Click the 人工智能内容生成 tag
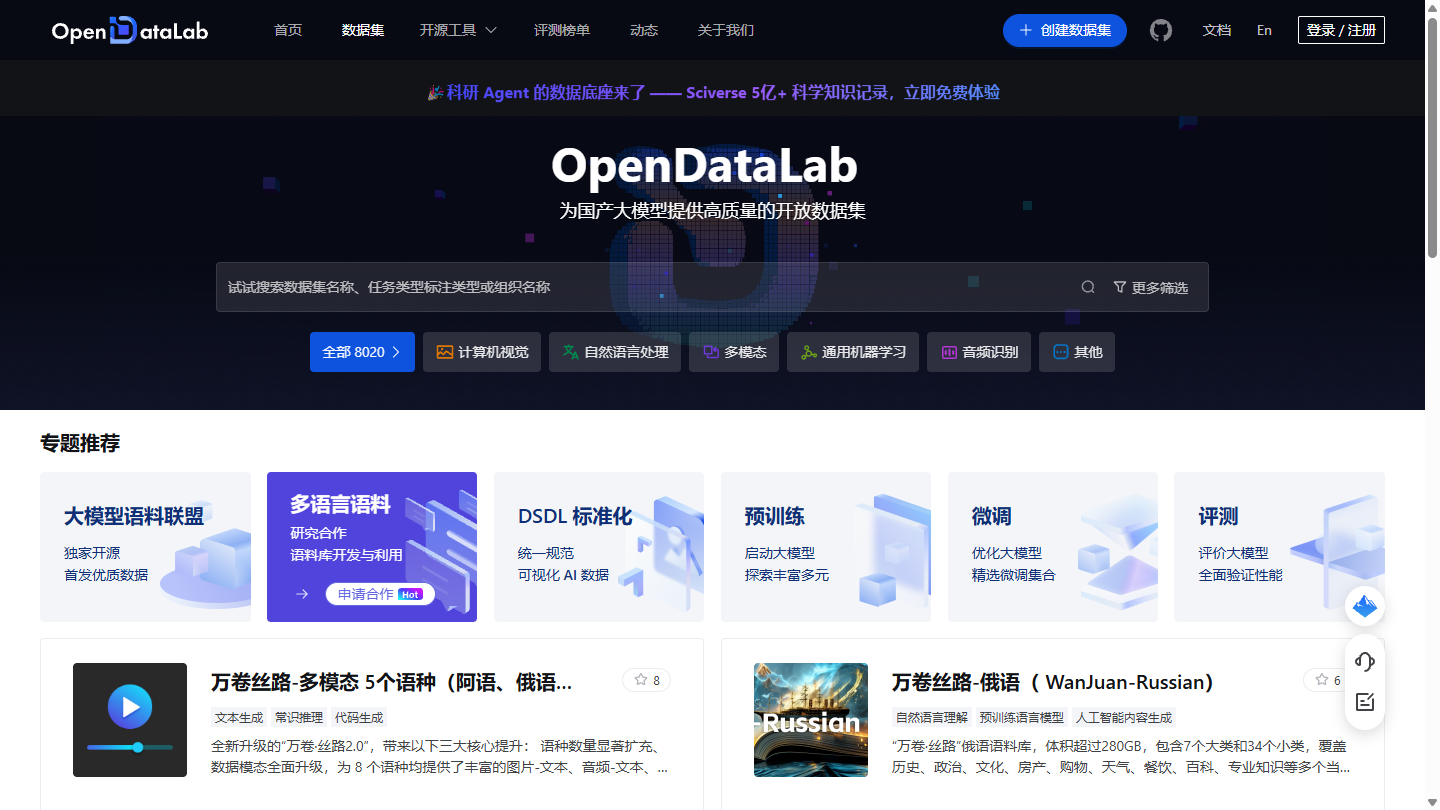This screenshot has width=1440, height=810. (1124, 717)
